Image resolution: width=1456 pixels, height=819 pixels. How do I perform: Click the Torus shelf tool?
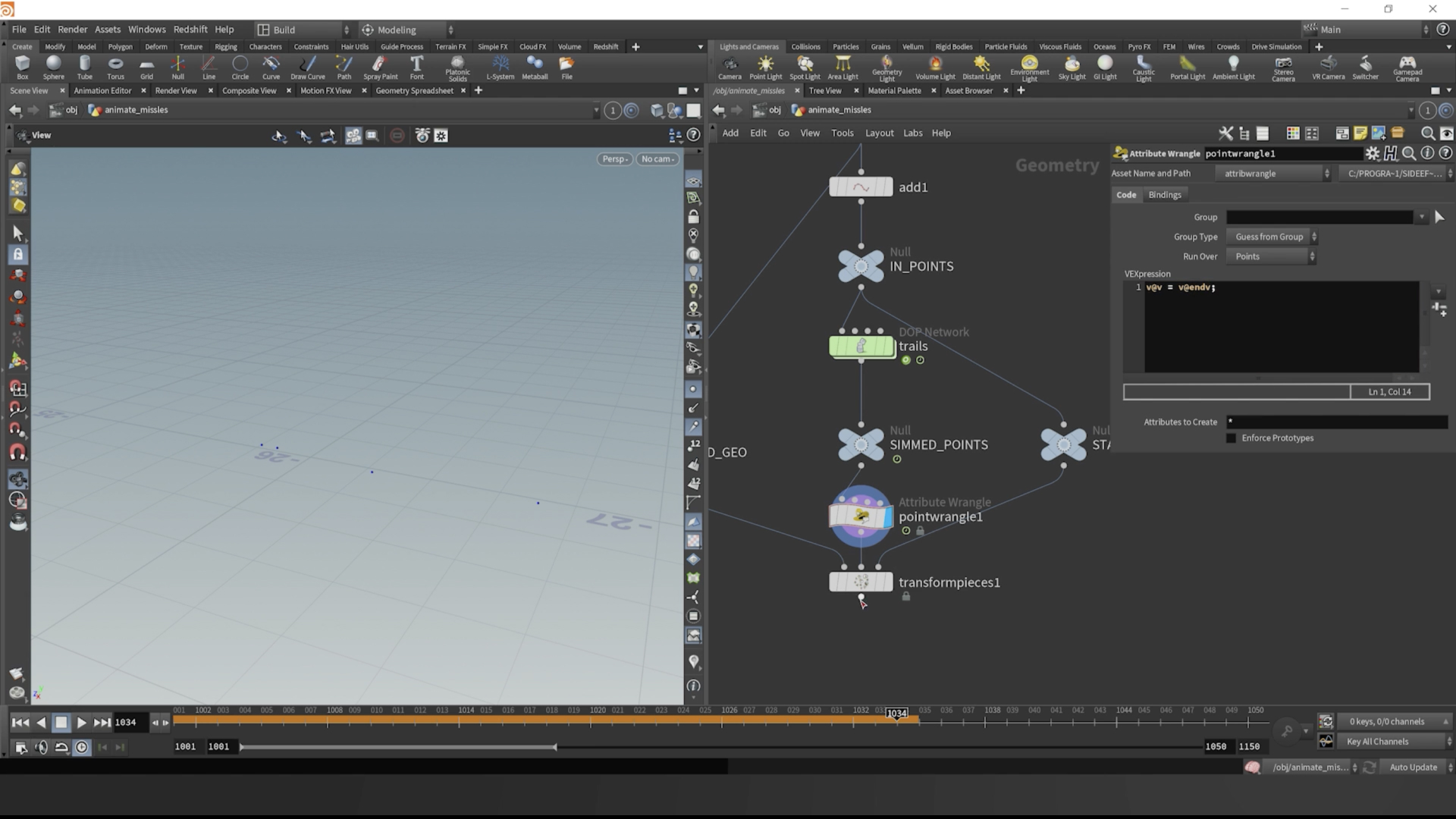tap(115, 67)
